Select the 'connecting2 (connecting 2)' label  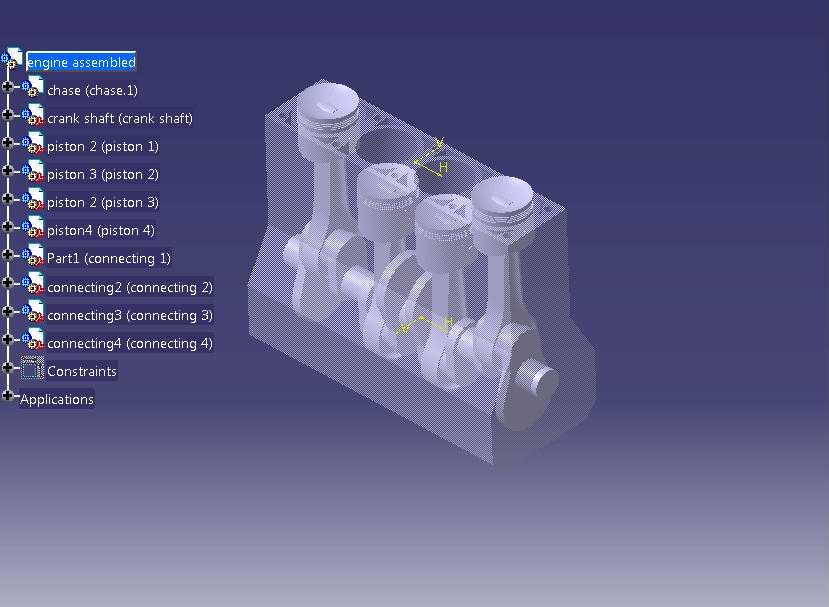tap(130, 287)
